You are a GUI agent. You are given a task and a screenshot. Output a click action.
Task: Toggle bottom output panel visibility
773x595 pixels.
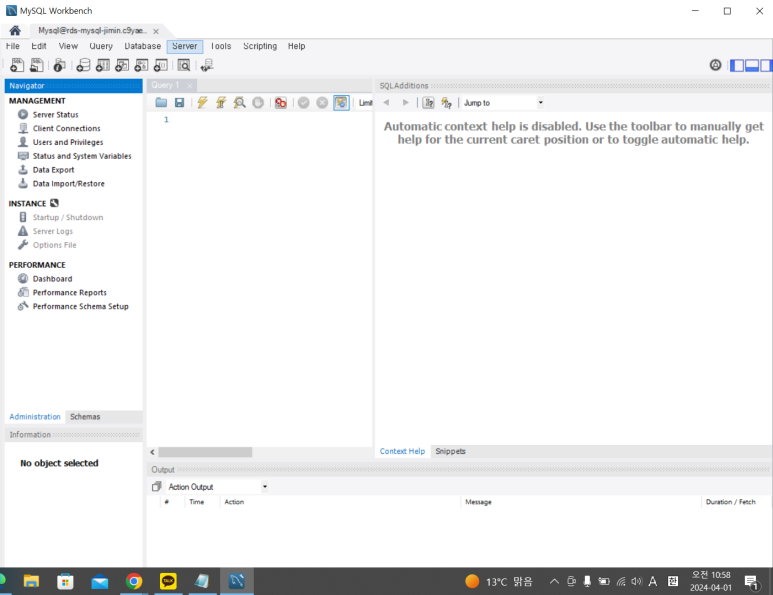coord(752,65)
